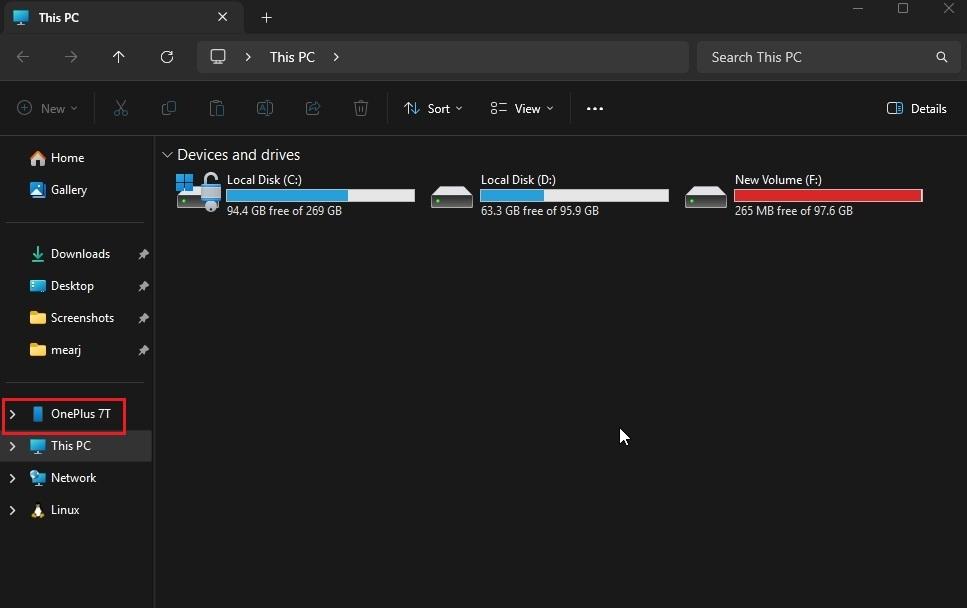Click the Local Disk (D:) usage bar
The image size is (967, 608).
[x=574, y=195]
